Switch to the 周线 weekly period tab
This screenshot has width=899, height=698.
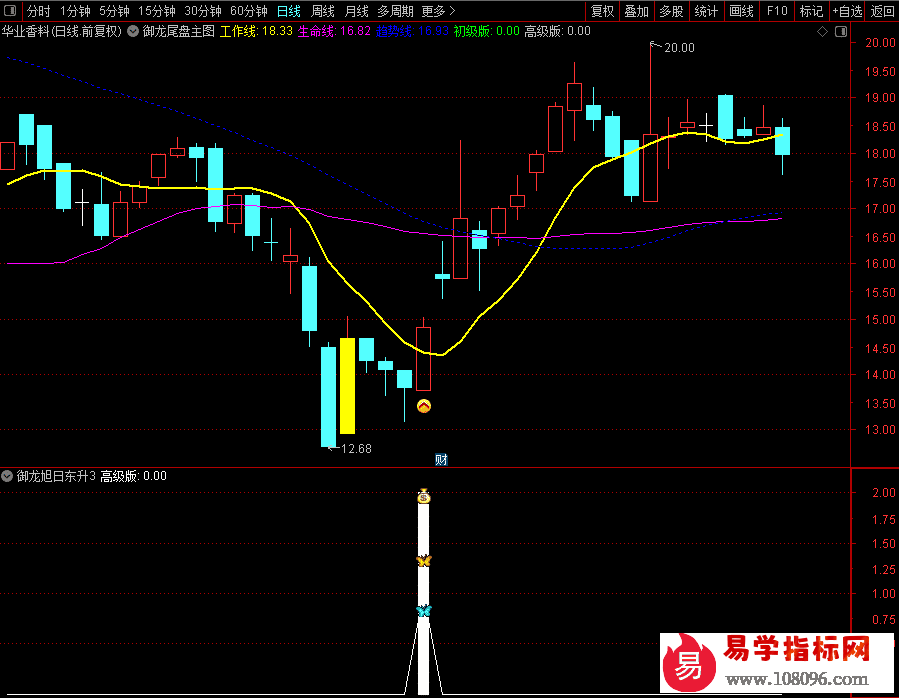(323, 12)
